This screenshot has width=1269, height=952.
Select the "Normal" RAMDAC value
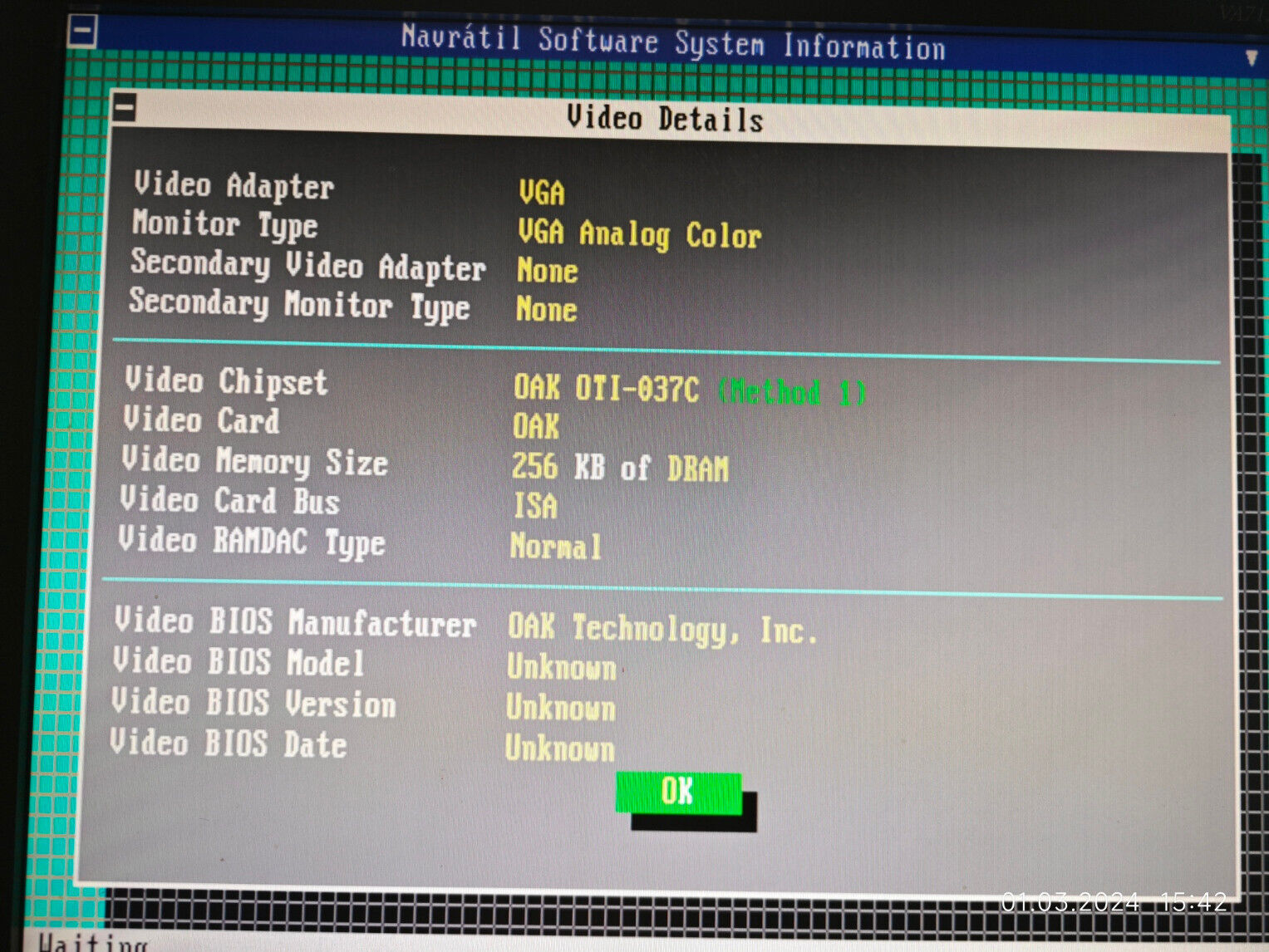point(556,547)
